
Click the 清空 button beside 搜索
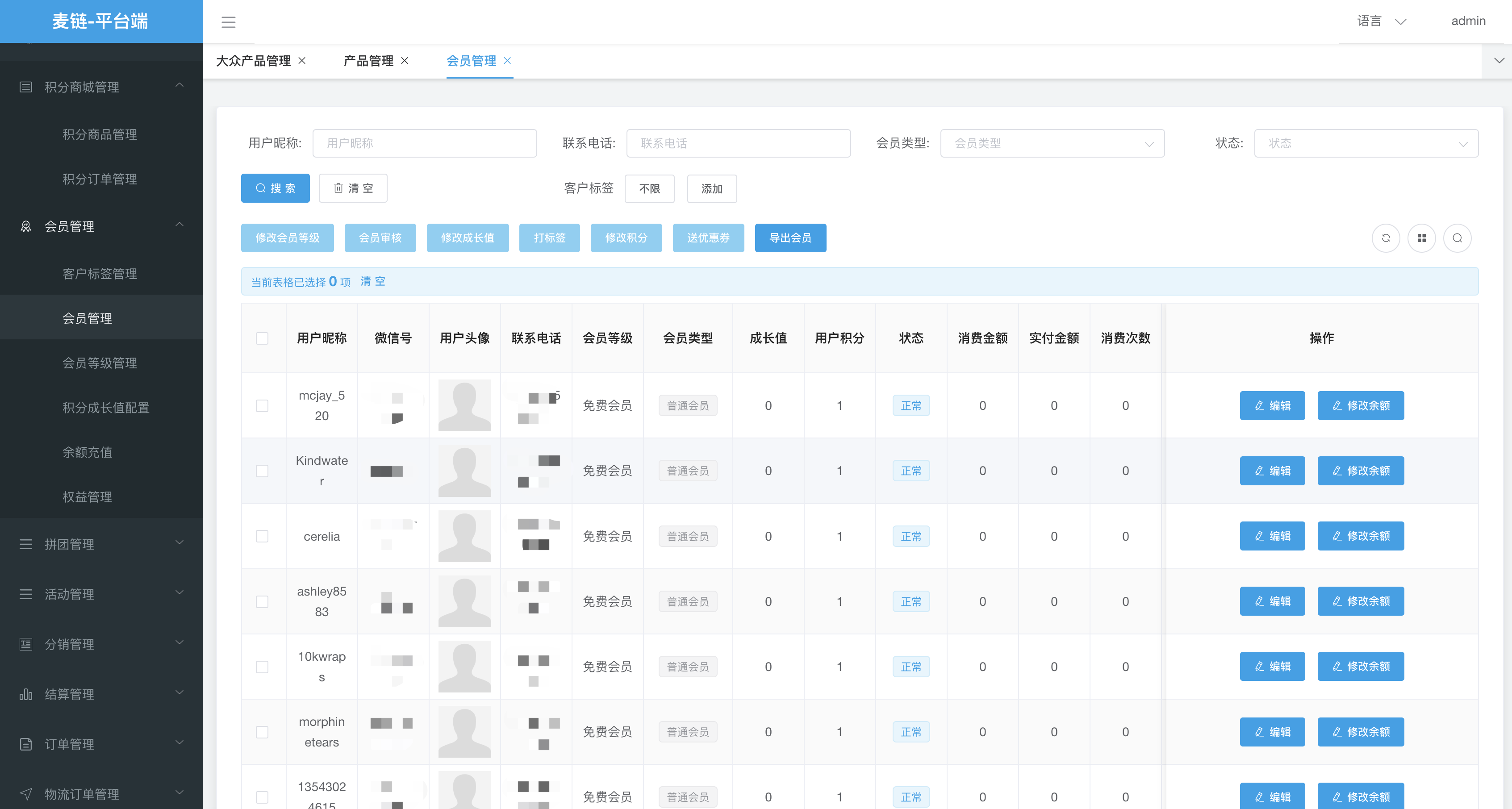click(x=353, y=188)
